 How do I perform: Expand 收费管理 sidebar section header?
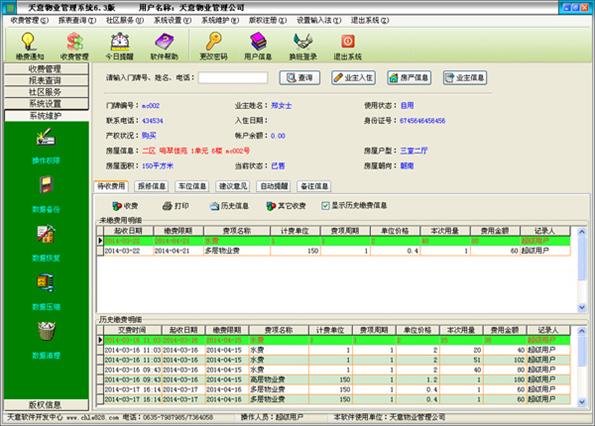pos(46,69)
